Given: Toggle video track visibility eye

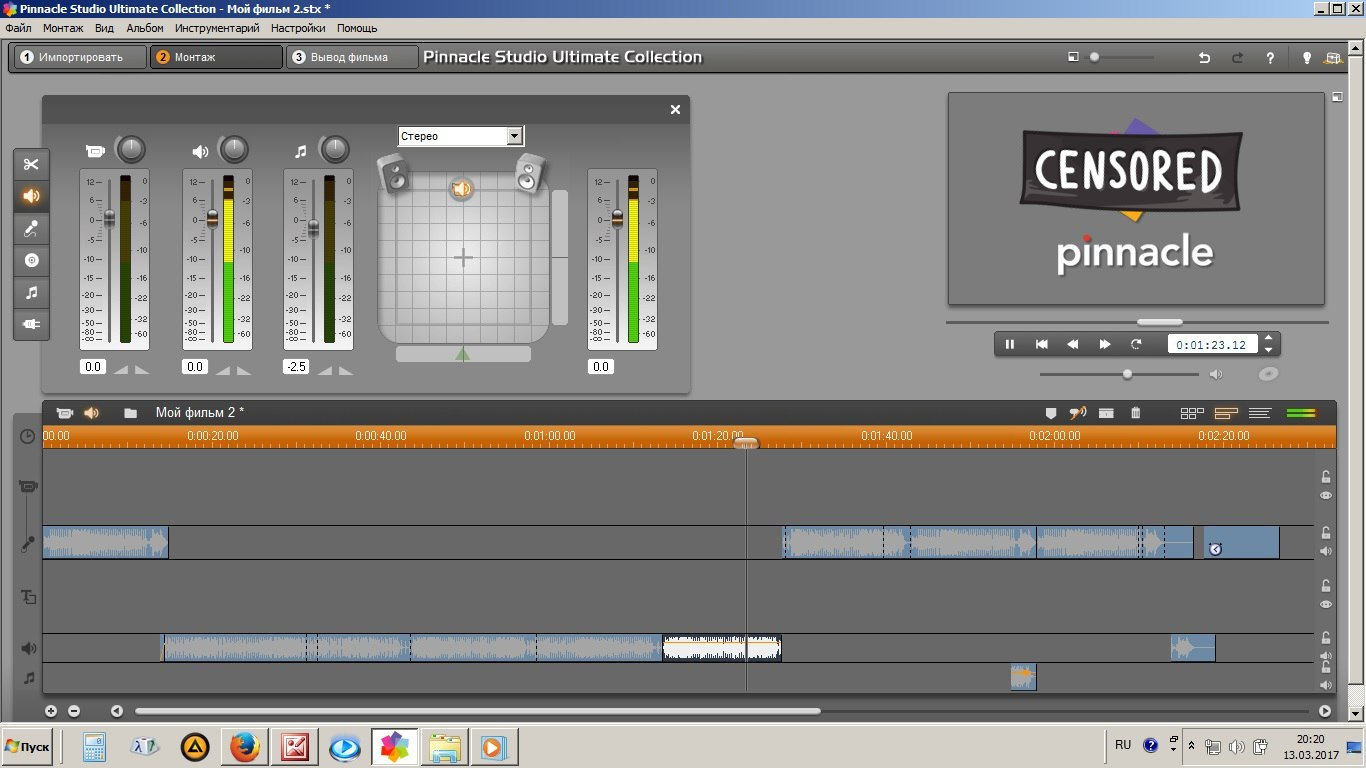Looking at the screenshot, I should tap(1326, 495).
